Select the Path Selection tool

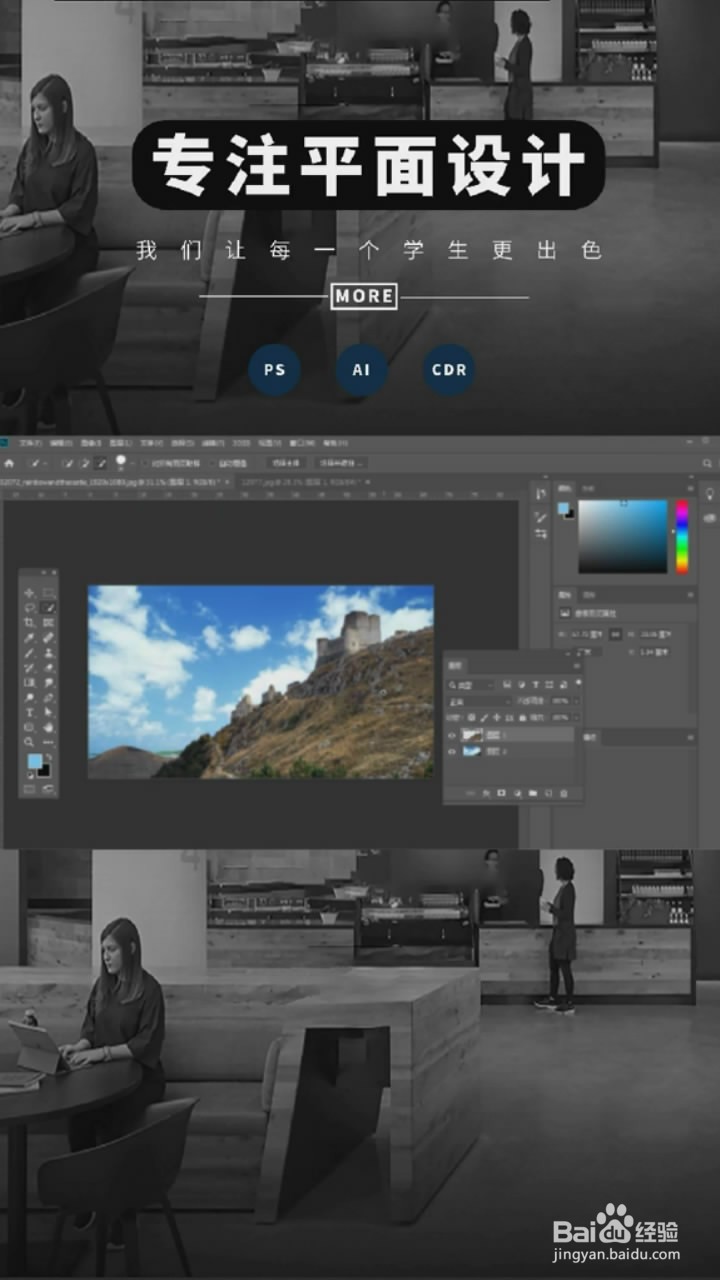click(49, 713)
